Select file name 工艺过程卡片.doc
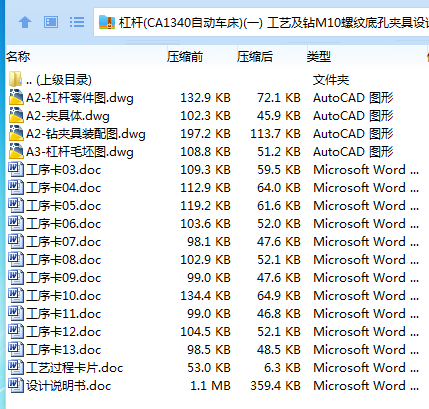Viewport: 429px width, 409px height. tap(75, 368)
